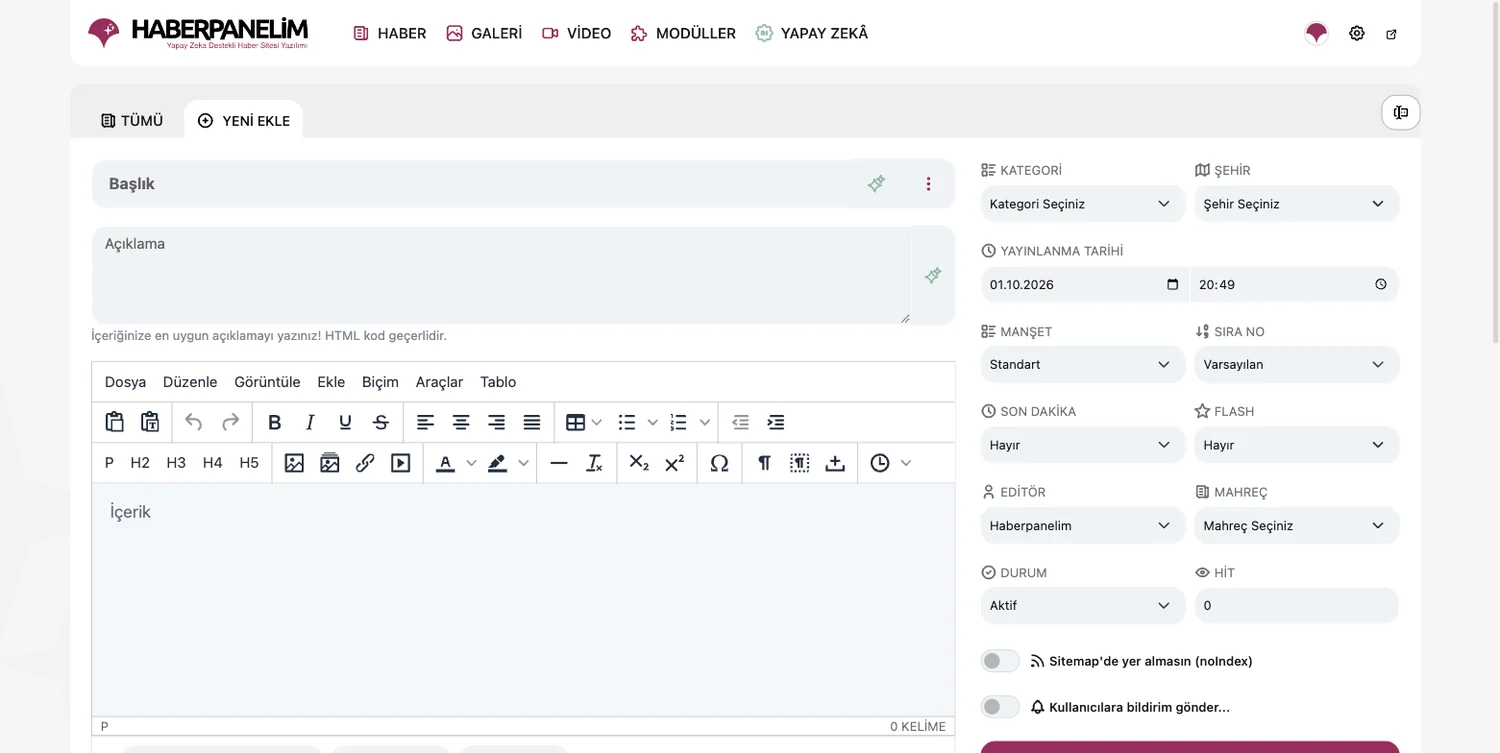Insert a horizontal line in the editor
The image size is (1500, 753).
(559, 463)
